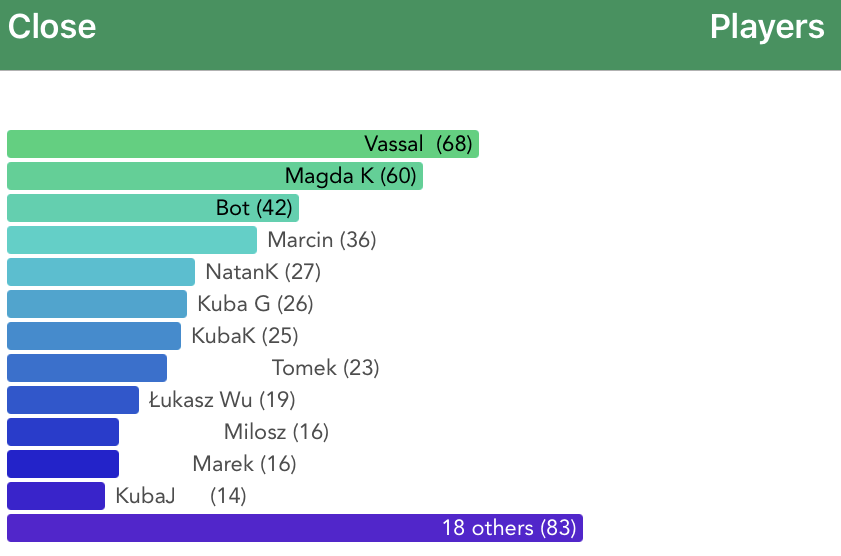Tap the Close button
841x556 pixels.
[x=52, y=27]
